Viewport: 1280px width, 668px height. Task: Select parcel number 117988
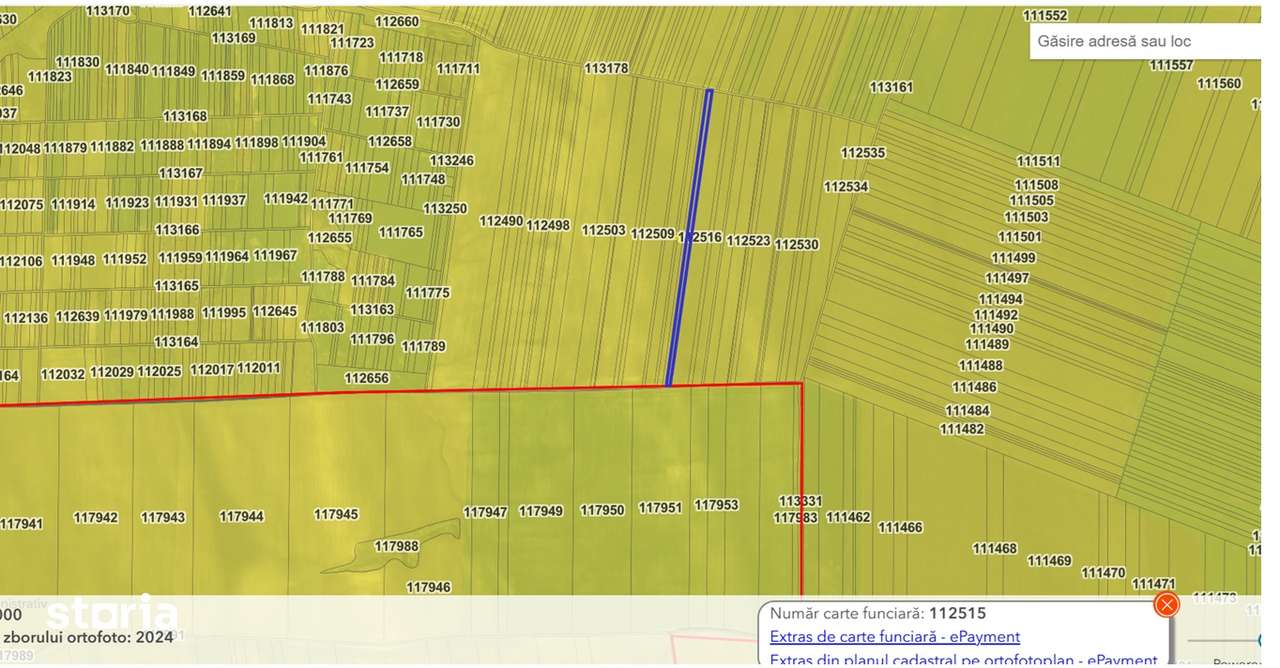tap(396, 546)
